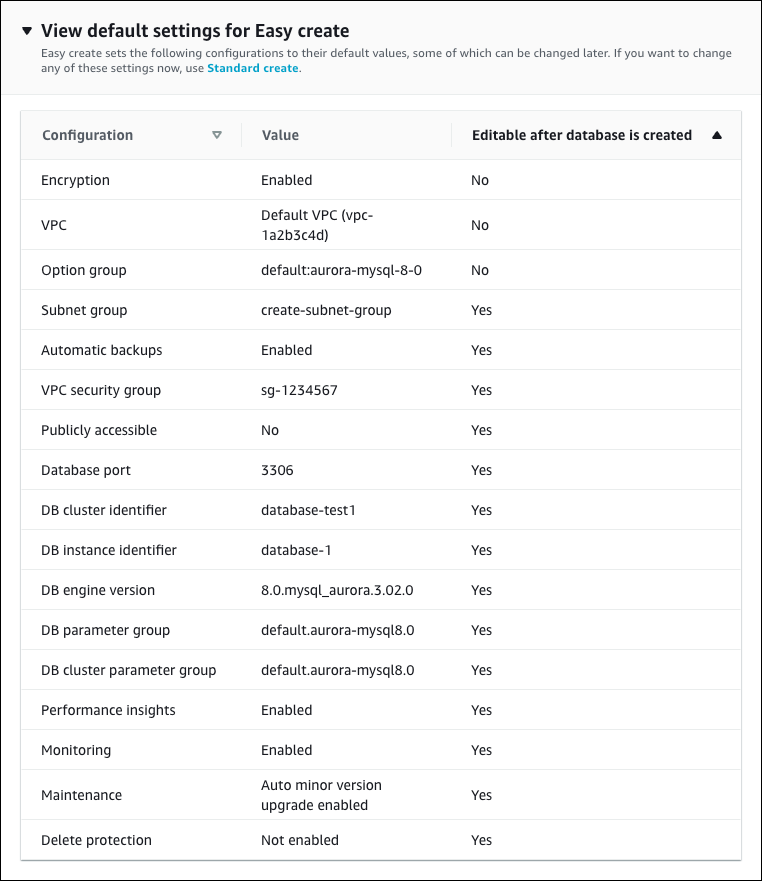
Task: Collapse the View default settings section
Action: [25, 30]
